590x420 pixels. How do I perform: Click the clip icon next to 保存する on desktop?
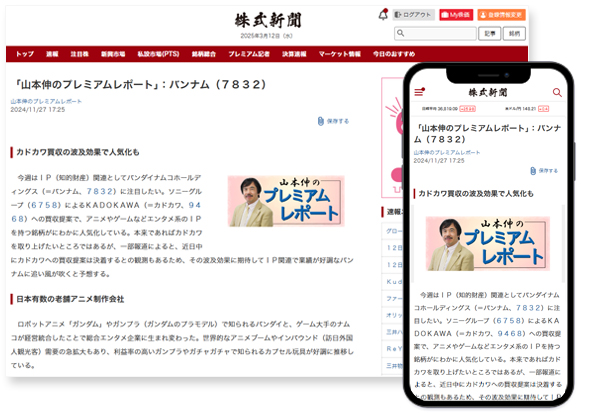click(x=321, y=121)
